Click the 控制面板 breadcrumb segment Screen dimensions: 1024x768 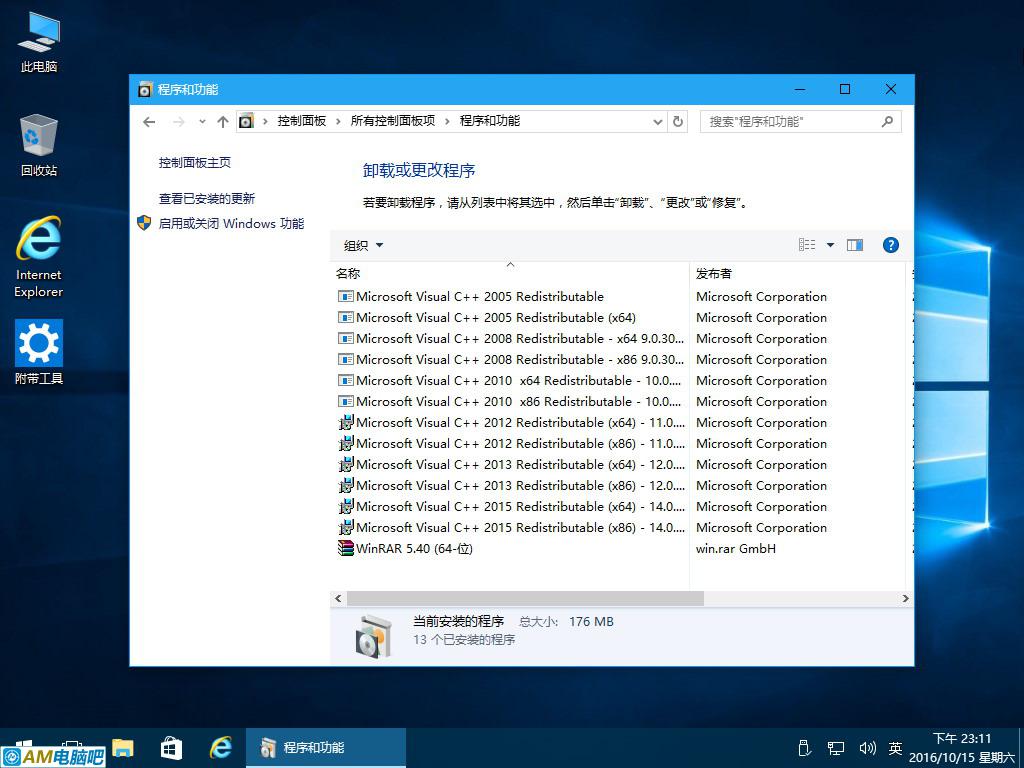pos(302,121)
